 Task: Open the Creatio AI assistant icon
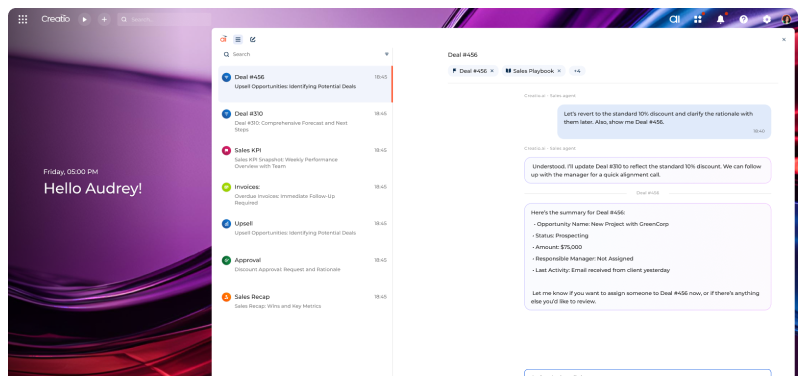point(674,20)
